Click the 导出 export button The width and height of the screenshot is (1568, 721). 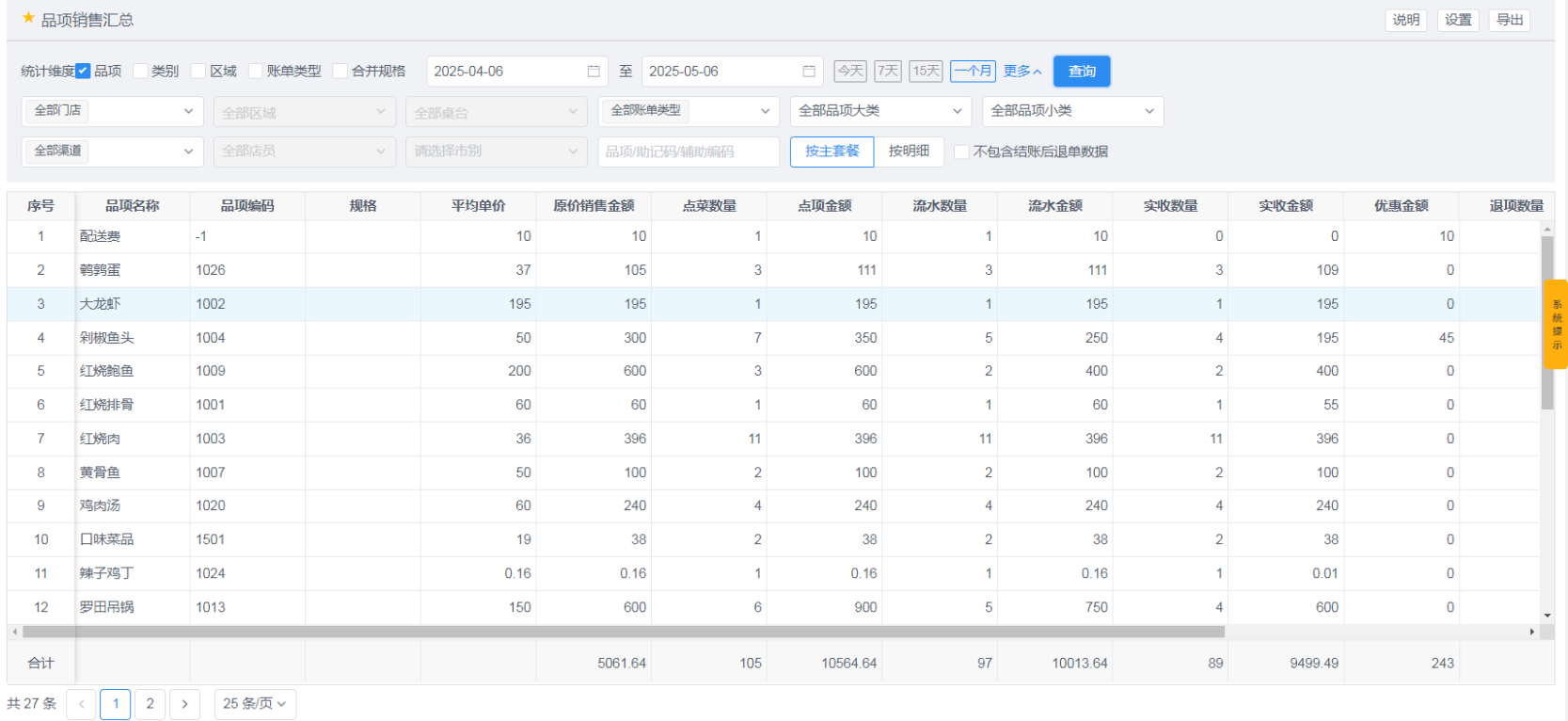(x=1510, y=20)
